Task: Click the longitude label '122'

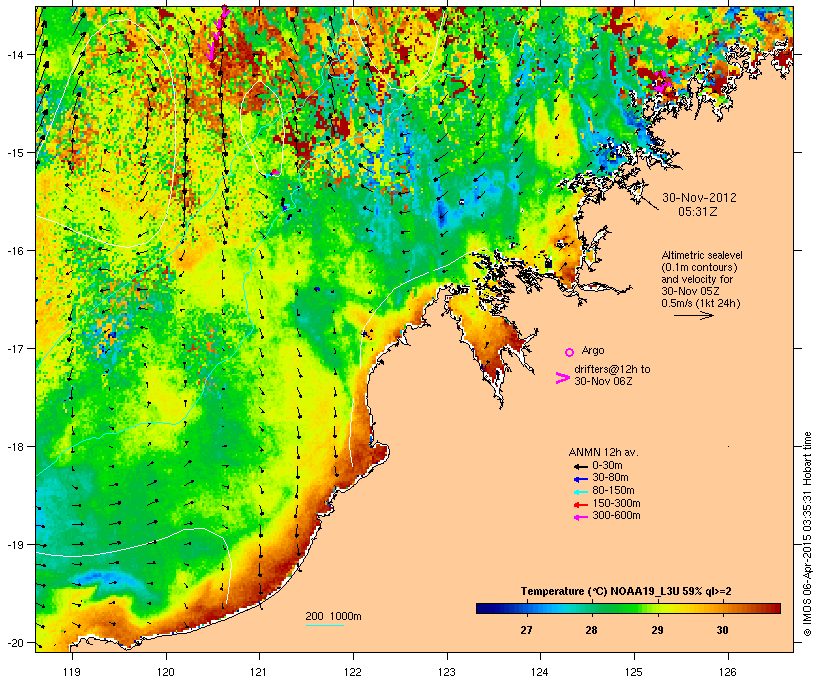Action: (353, 672)
